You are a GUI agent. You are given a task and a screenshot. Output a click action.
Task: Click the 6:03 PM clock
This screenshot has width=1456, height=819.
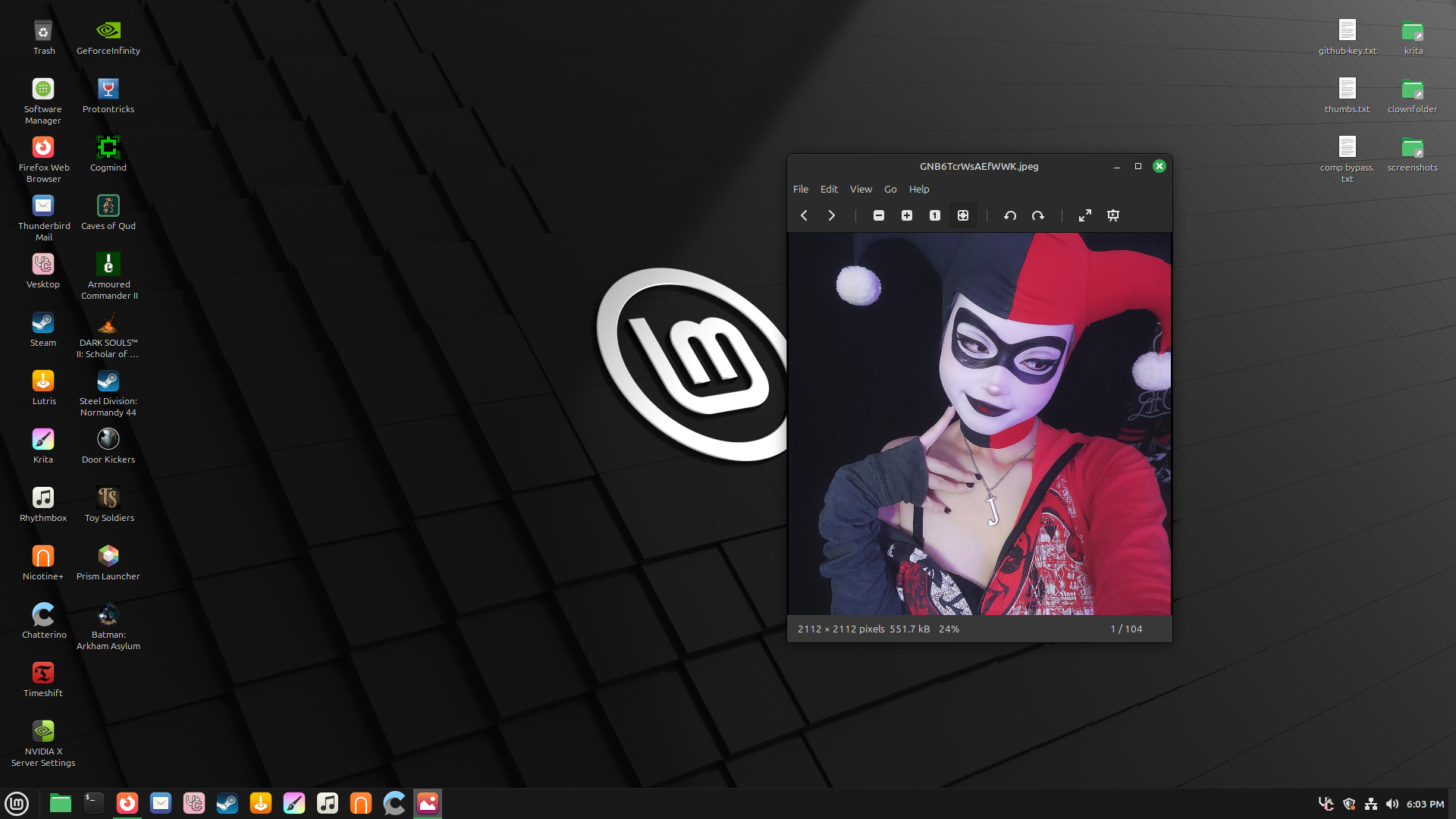click(x=1425, y=804)
